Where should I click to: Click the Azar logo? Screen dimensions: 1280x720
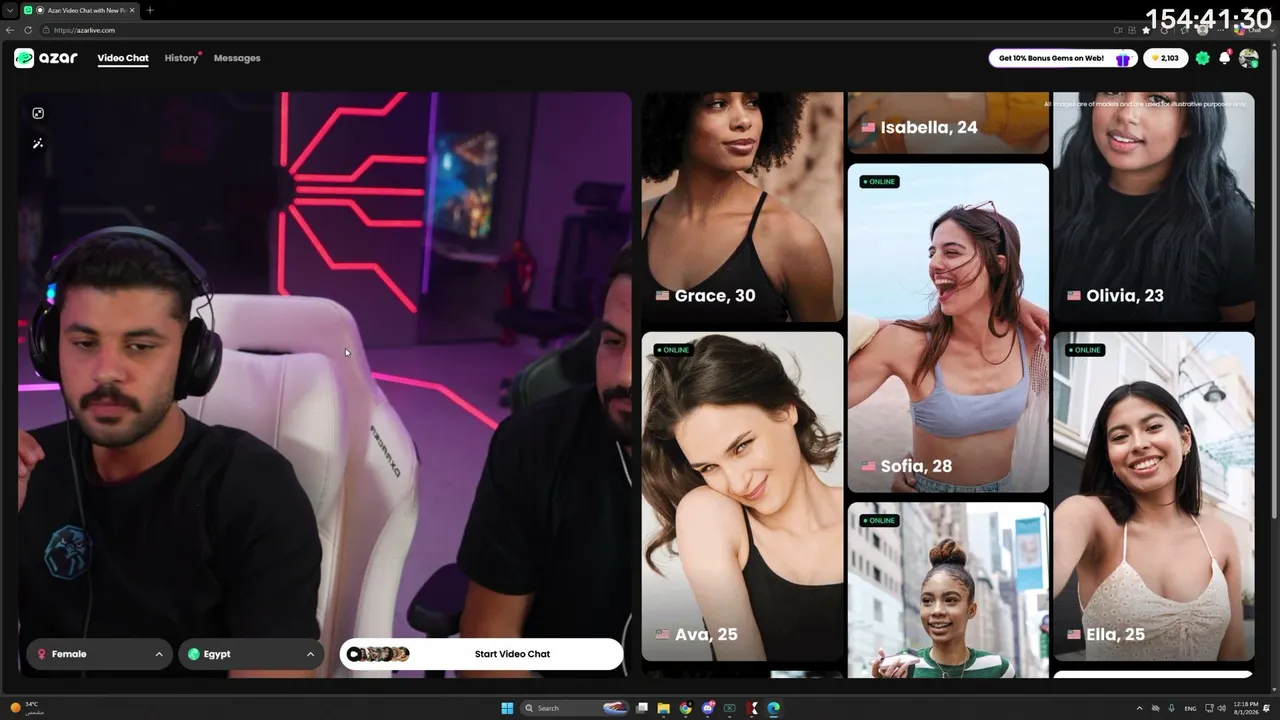46,58
